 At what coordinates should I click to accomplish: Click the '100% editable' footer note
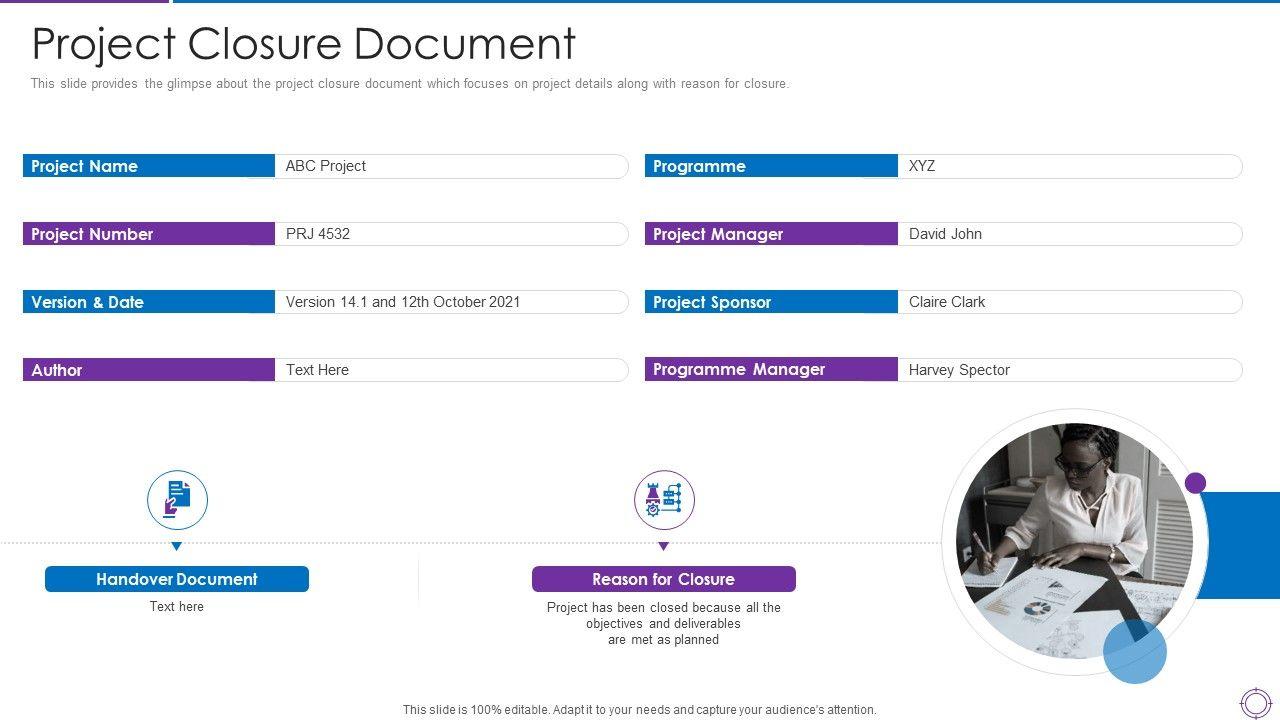(x=640, y=710)
